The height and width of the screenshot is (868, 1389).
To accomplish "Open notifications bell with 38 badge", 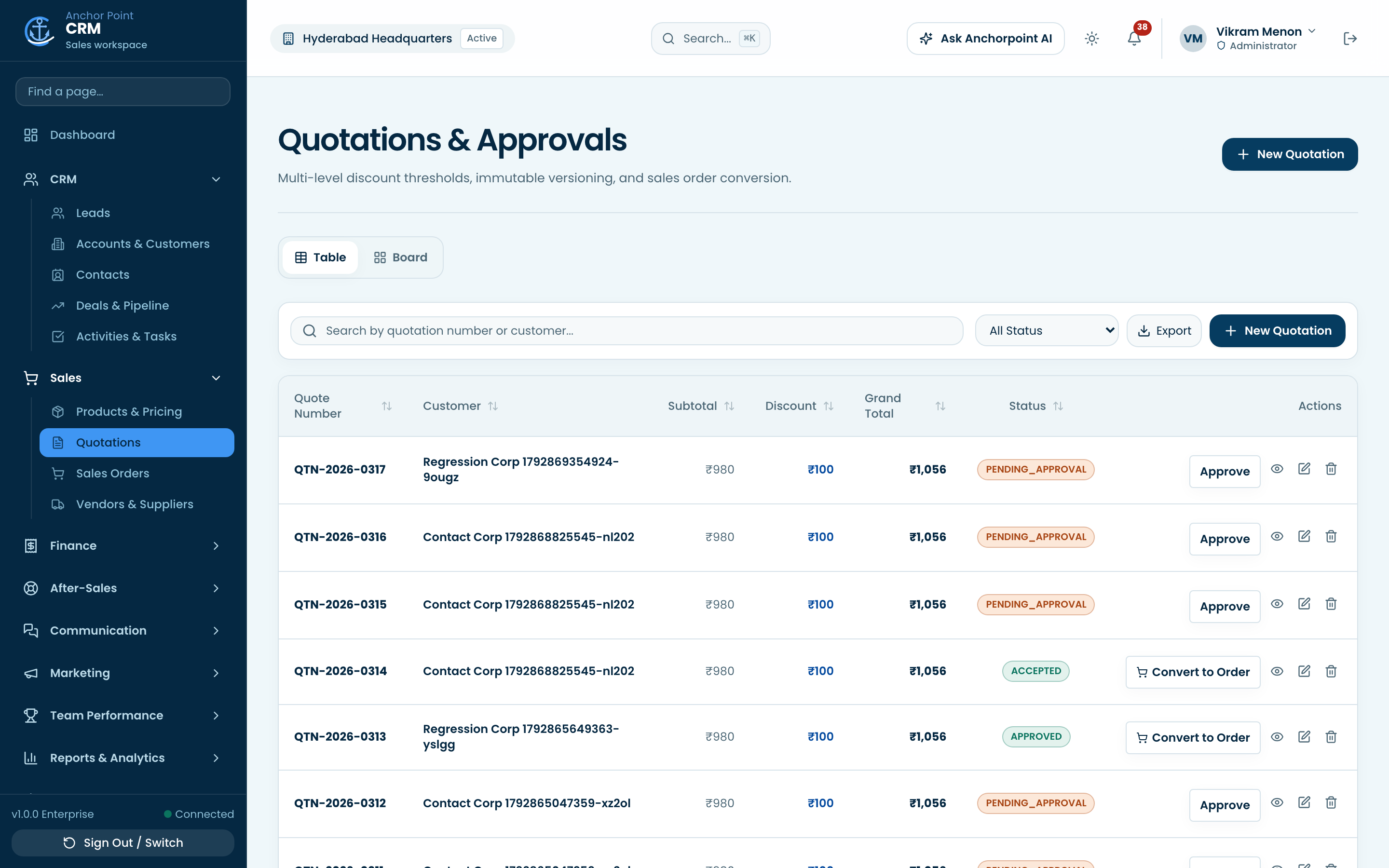I will [x=1134, y=39].
